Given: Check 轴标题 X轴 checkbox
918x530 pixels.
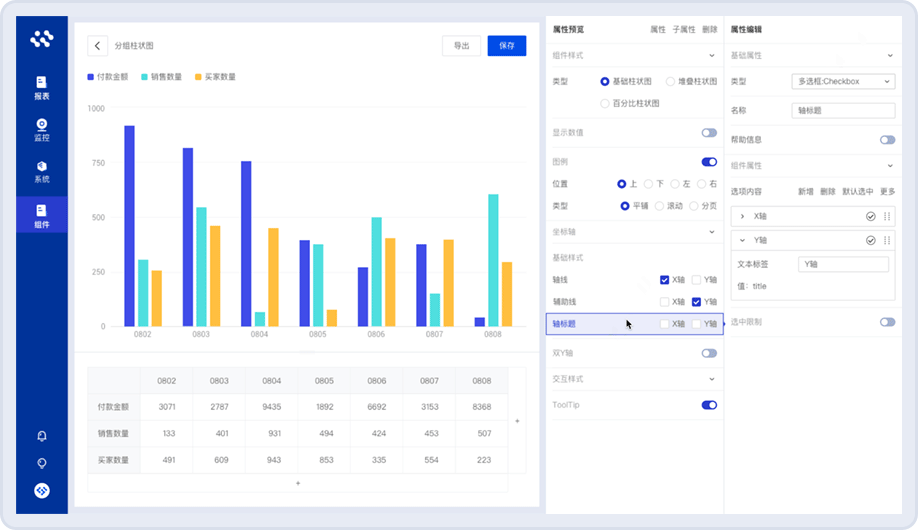Looking at the screenshot, I should [664, 324].
